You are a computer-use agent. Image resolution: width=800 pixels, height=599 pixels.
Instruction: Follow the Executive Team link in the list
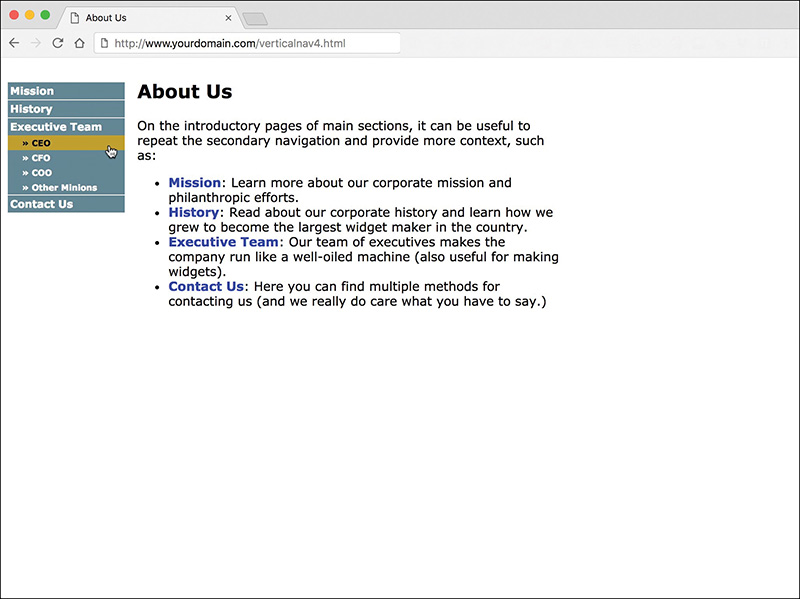223,242
